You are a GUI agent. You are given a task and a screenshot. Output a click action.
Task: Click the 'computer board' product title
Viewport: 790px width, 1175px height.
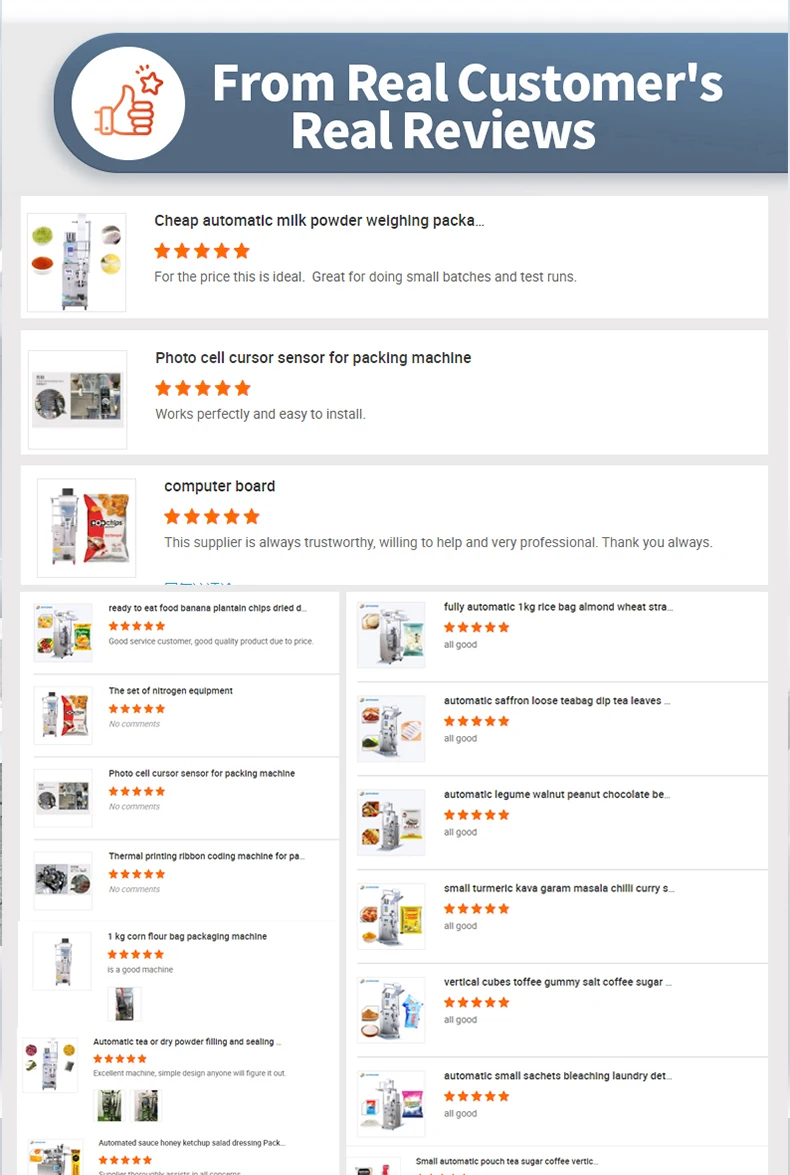[219, 486]
